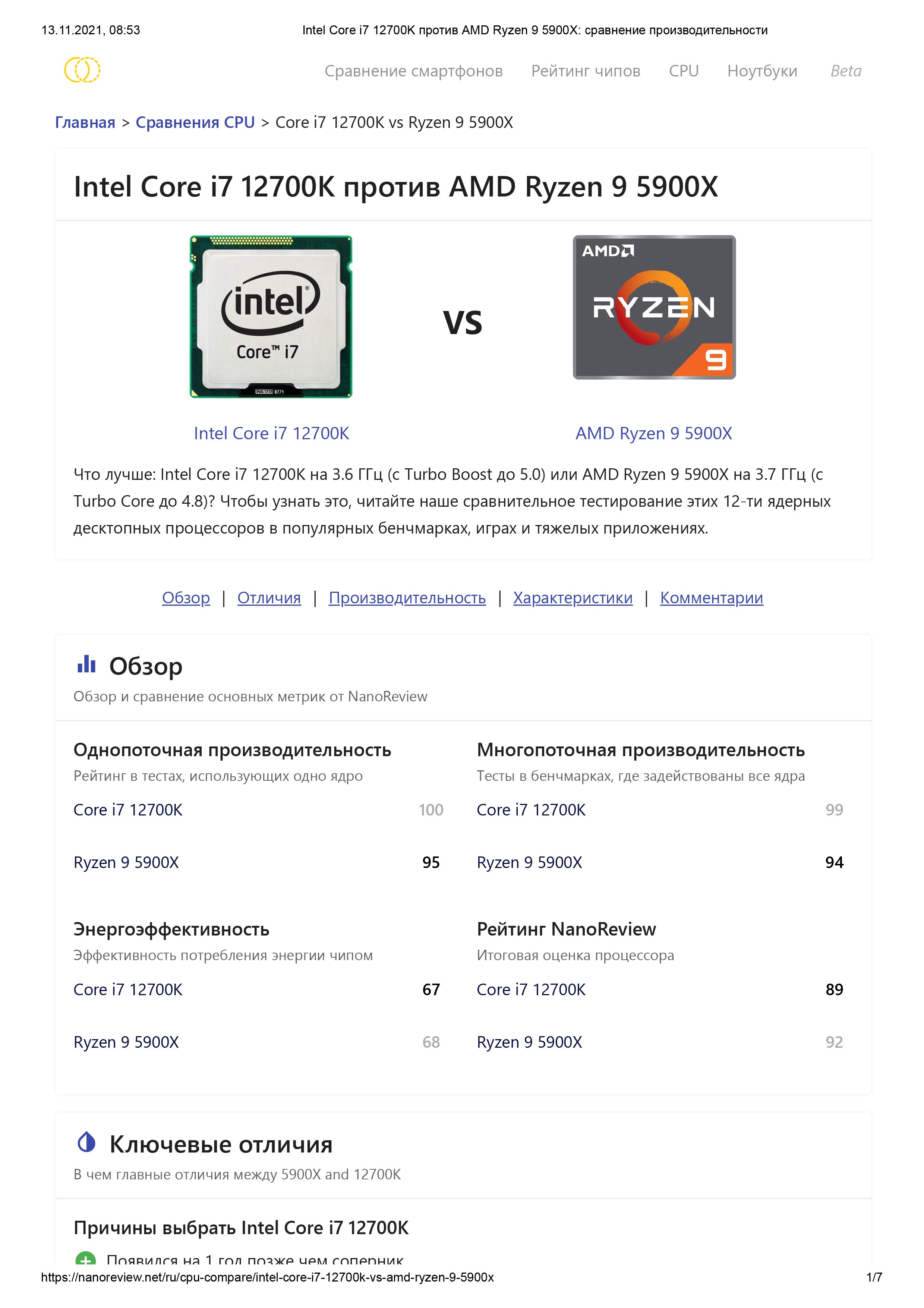Jump to the Отличия anchor link

click(x=269, y=598)
